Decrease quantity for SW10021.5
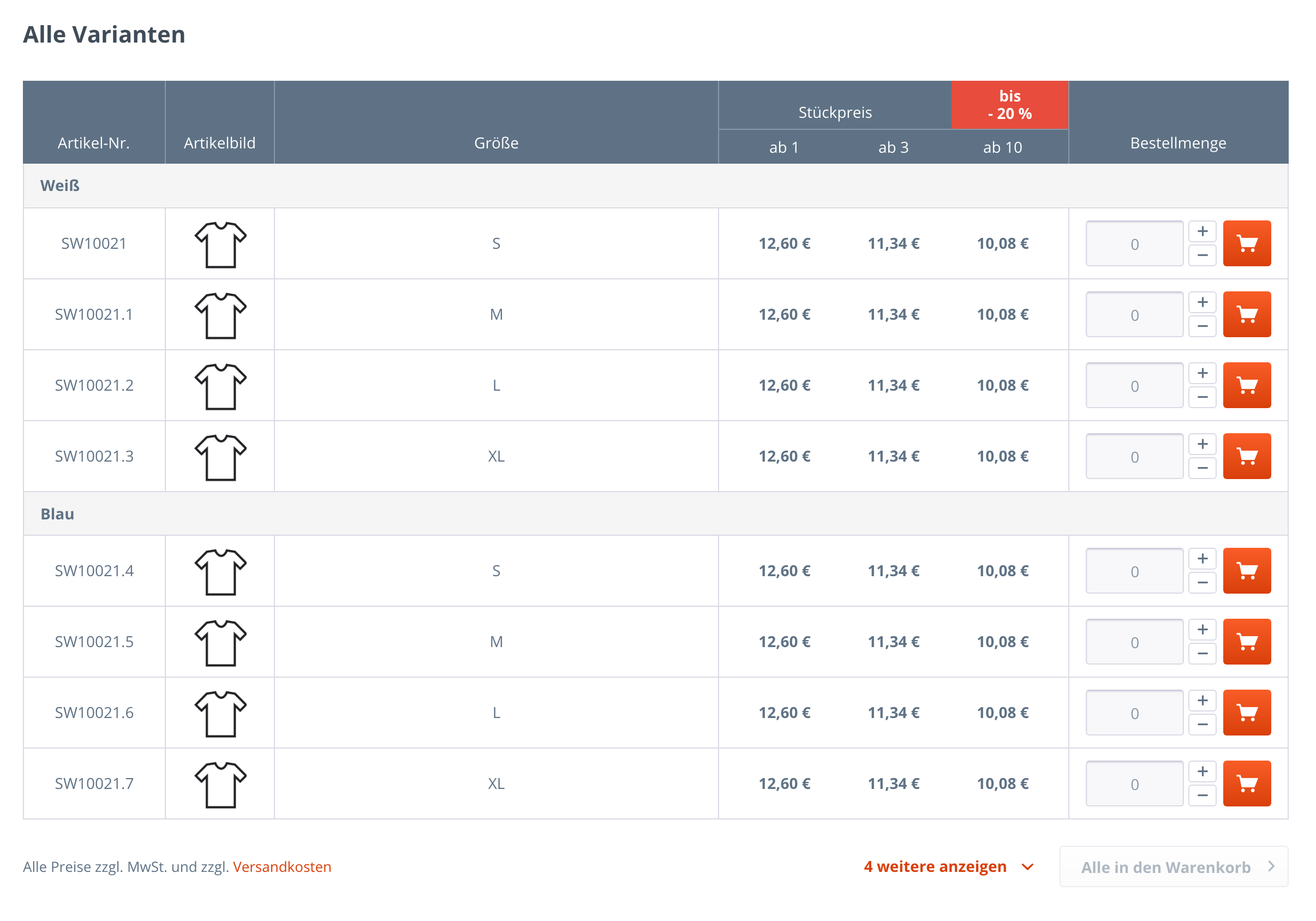The width and height of the screenshot is (1316, 921). tap(1203, 653)
